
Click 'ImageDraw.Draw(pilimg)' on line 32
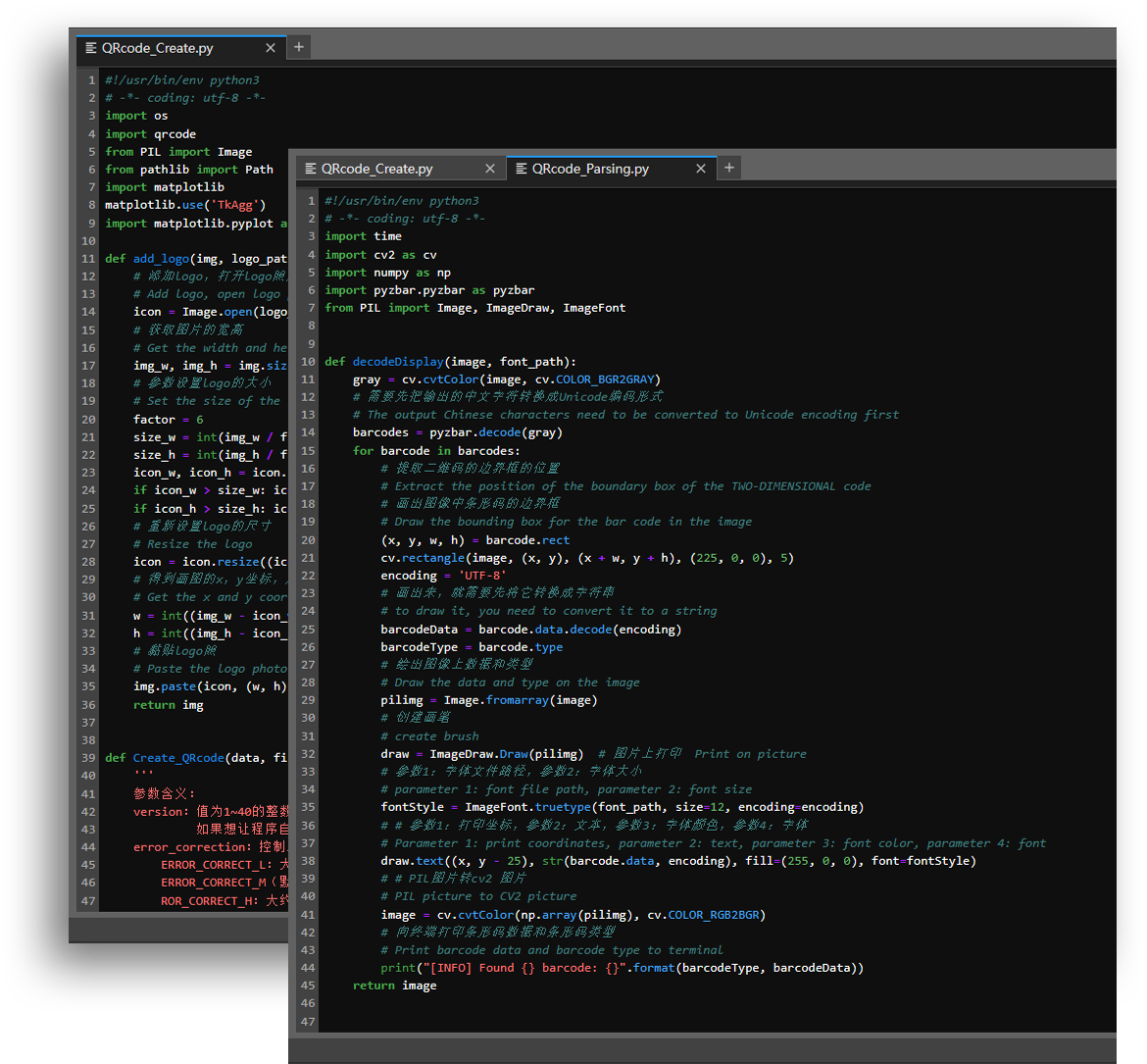coord(507,754)
